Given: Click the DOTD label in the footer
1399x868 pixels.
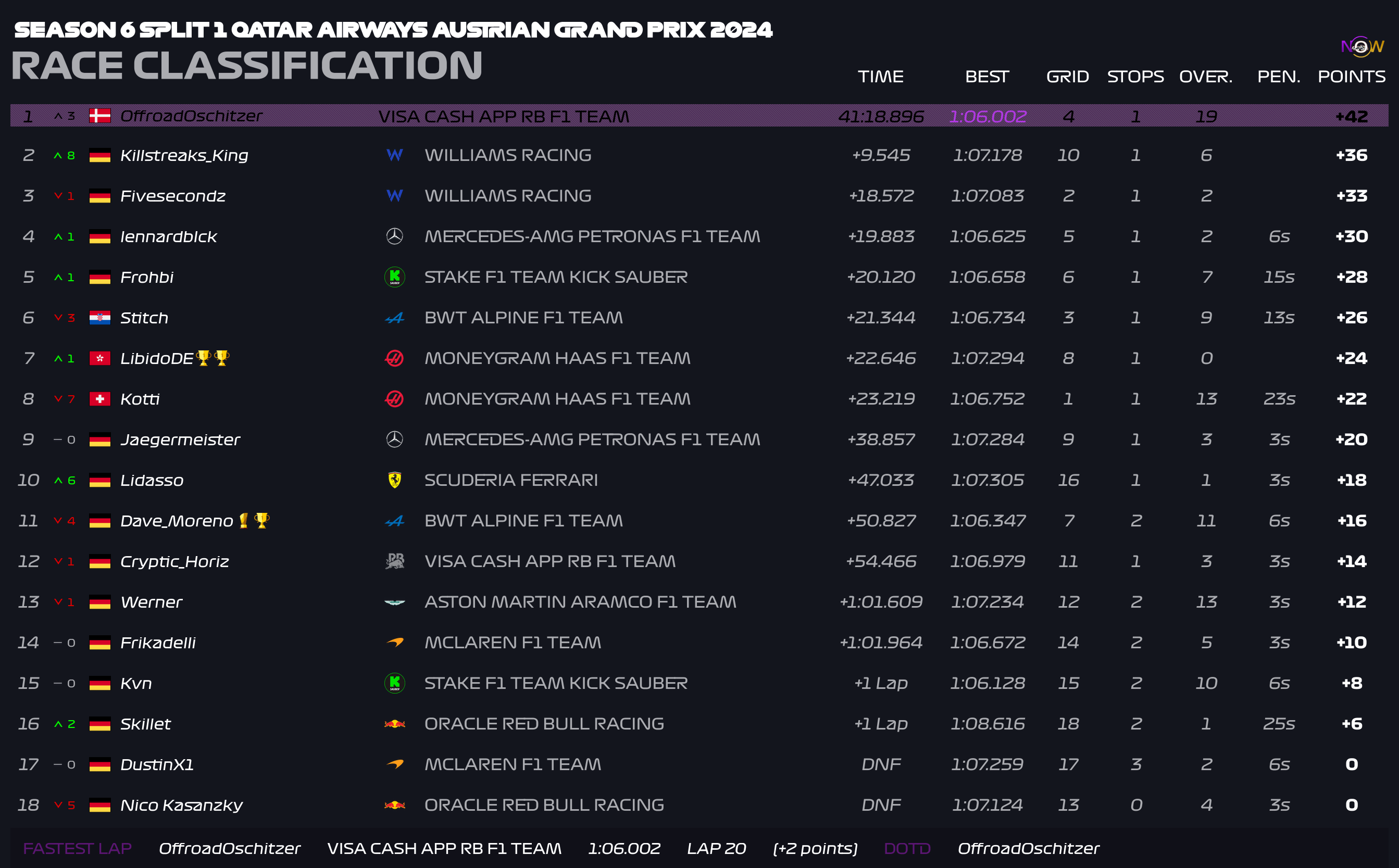Looking at the screenshot, I should tap(907, 849).
